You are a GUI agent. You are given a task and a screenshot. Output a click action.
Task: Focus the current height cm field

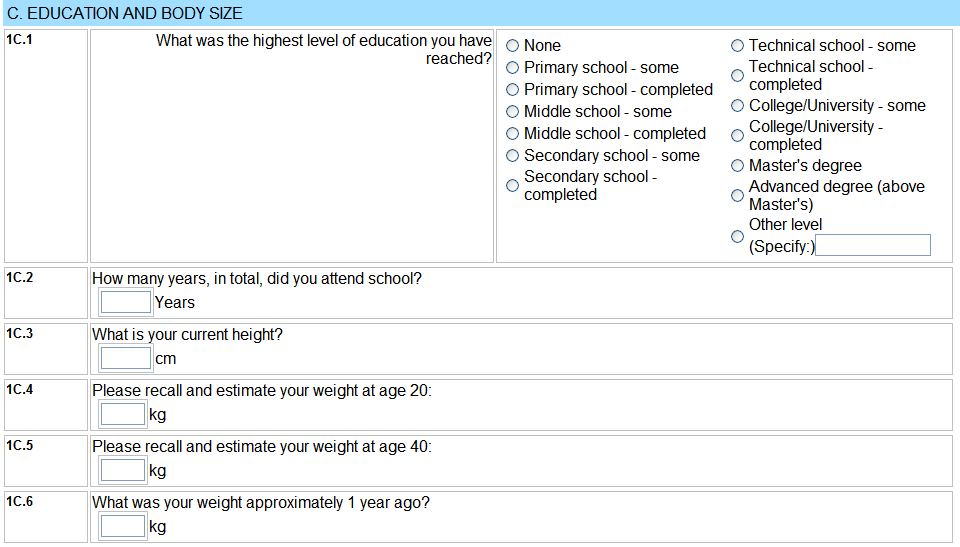click(x=126, y=358)
